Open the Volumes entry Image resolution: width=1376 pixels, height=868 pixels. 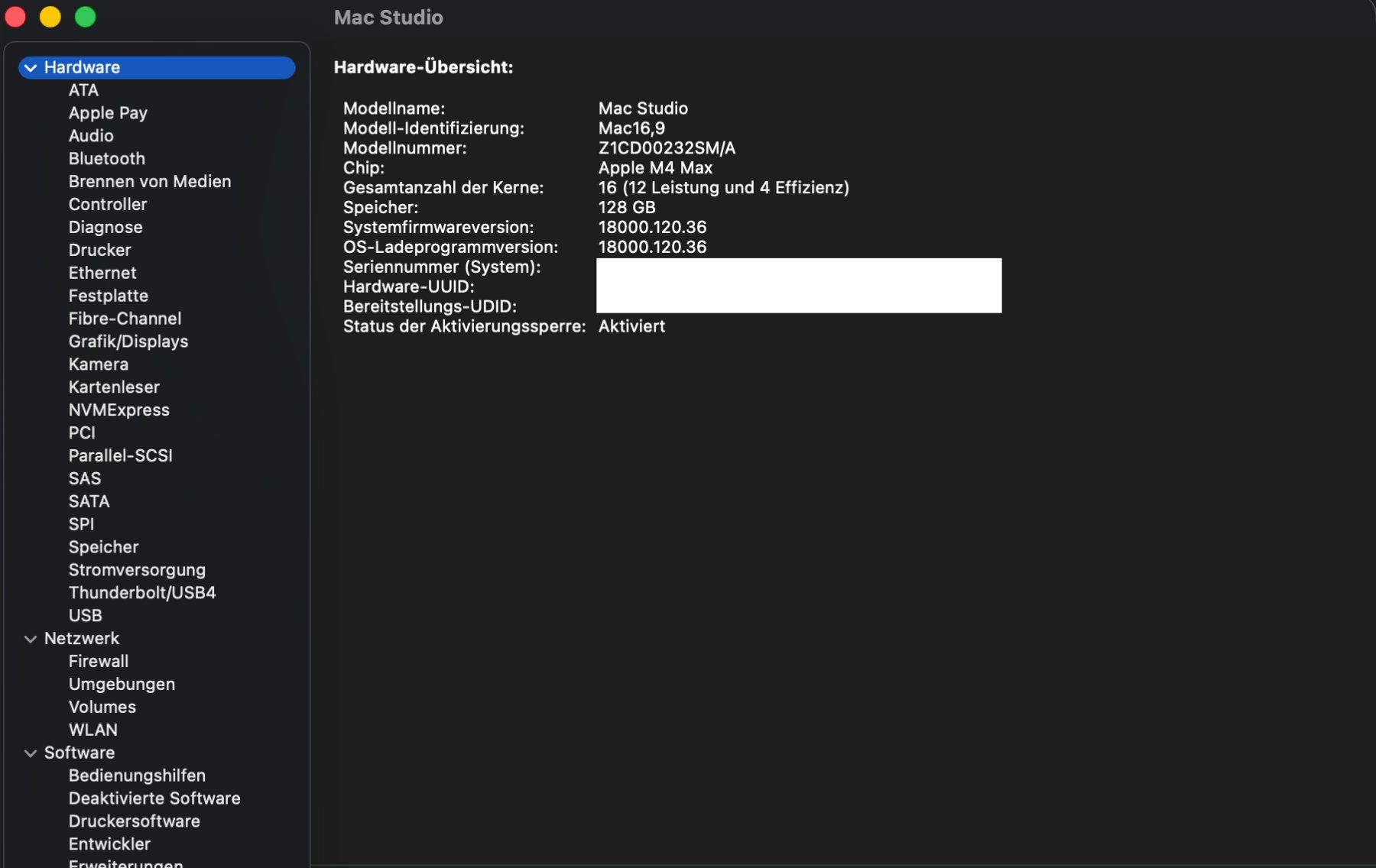pos(102,708)
